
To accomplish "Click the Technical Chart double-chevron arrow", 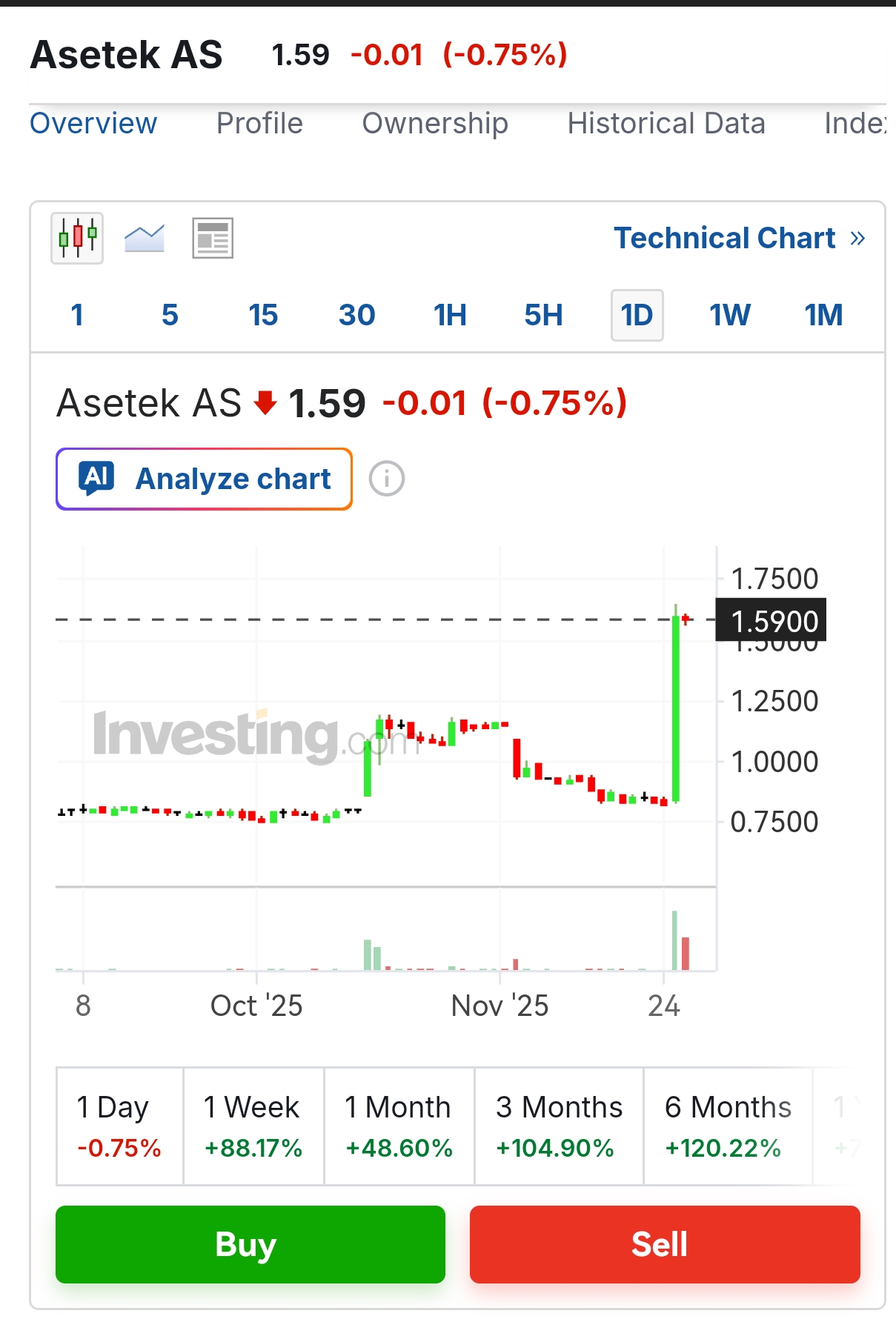I will 857,239.
